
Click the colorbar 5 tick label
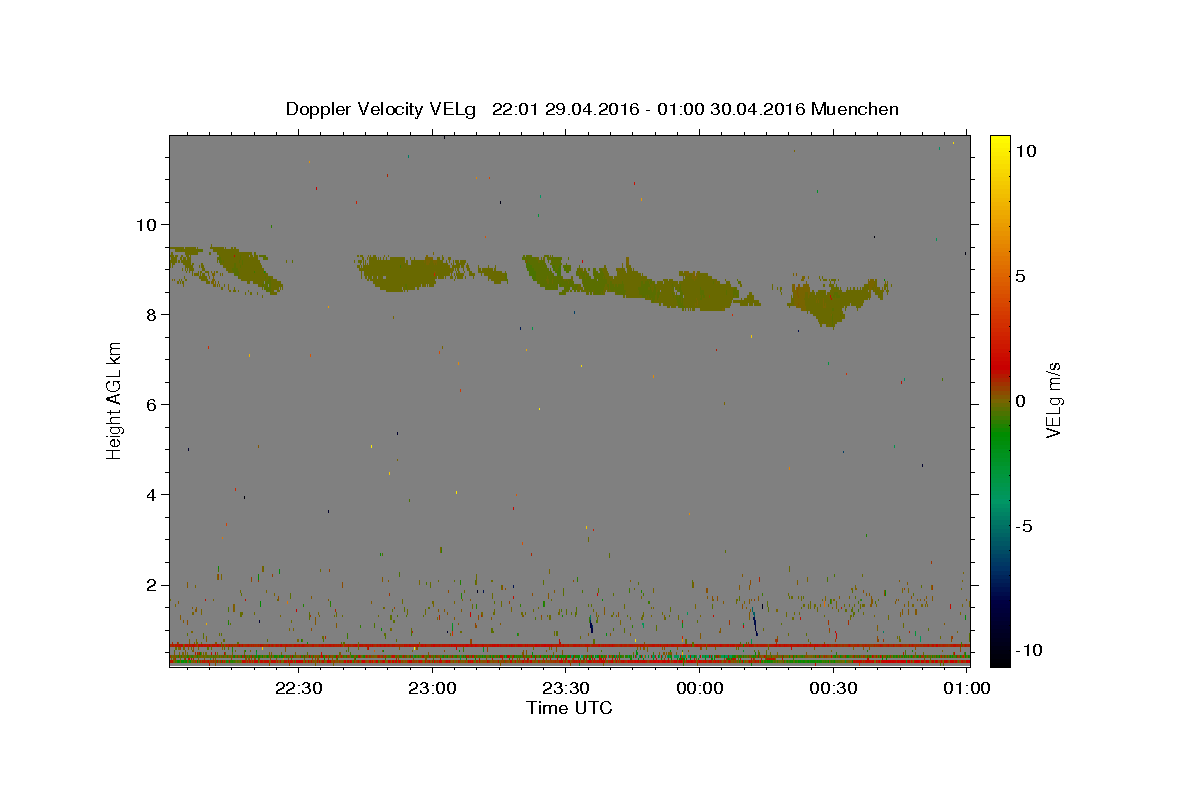pos(1020,276)
